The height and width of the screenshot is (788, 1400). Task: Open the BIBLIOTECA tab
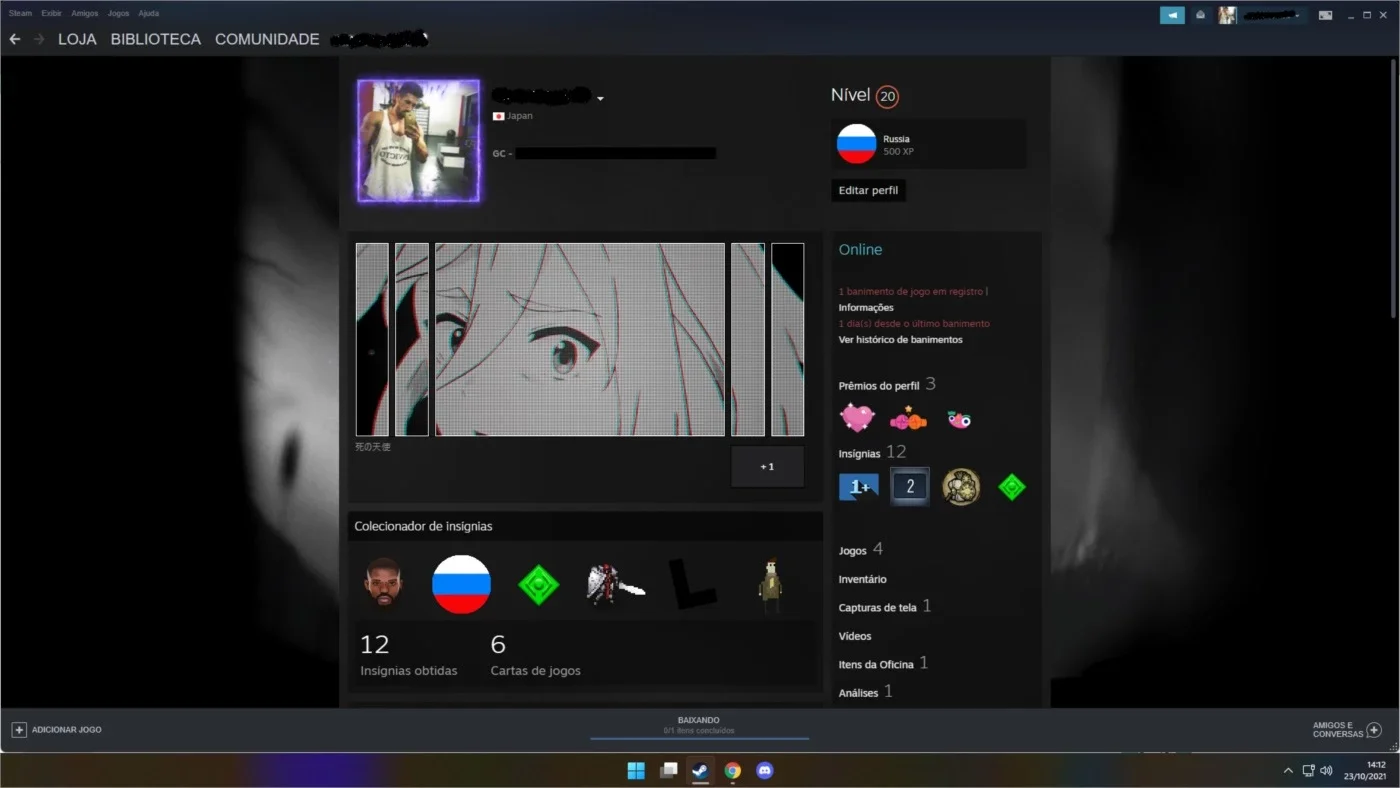pos(156,39)
